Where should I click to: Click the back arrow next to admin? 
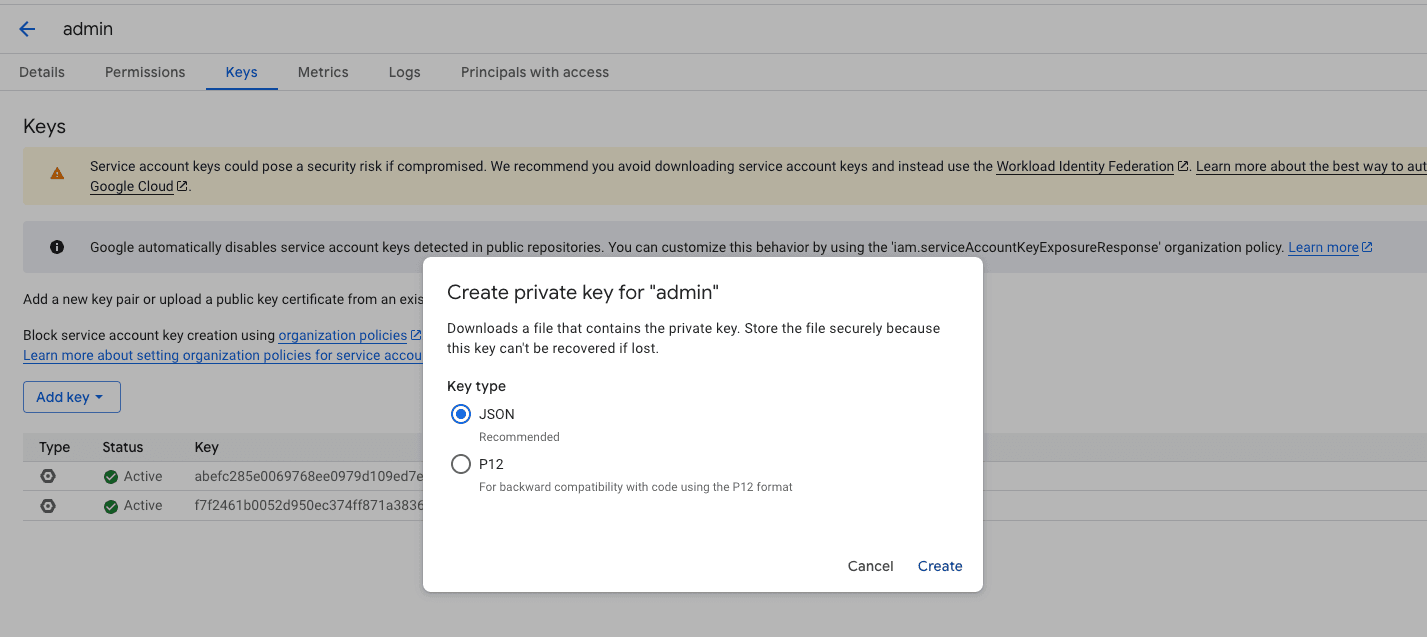(26, 28)
